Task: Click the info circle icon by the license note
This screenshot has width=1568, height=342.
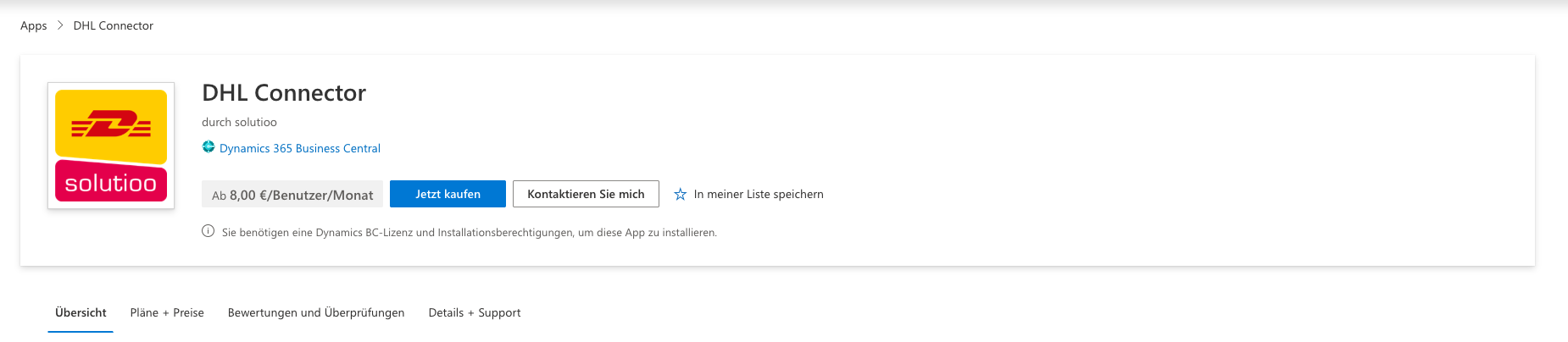Action: (209, 231)
